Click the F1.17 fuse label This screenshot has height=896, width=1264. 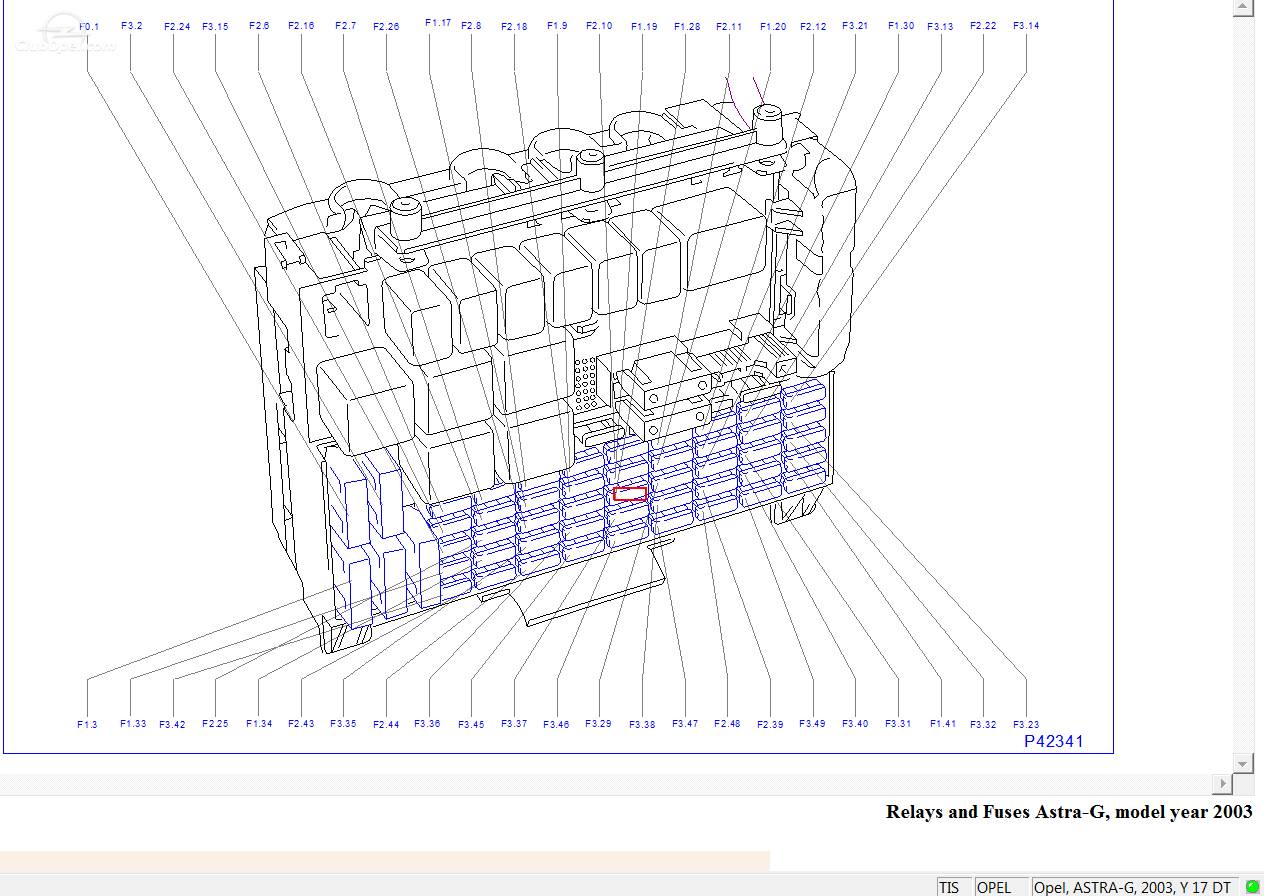coord(438,22)
